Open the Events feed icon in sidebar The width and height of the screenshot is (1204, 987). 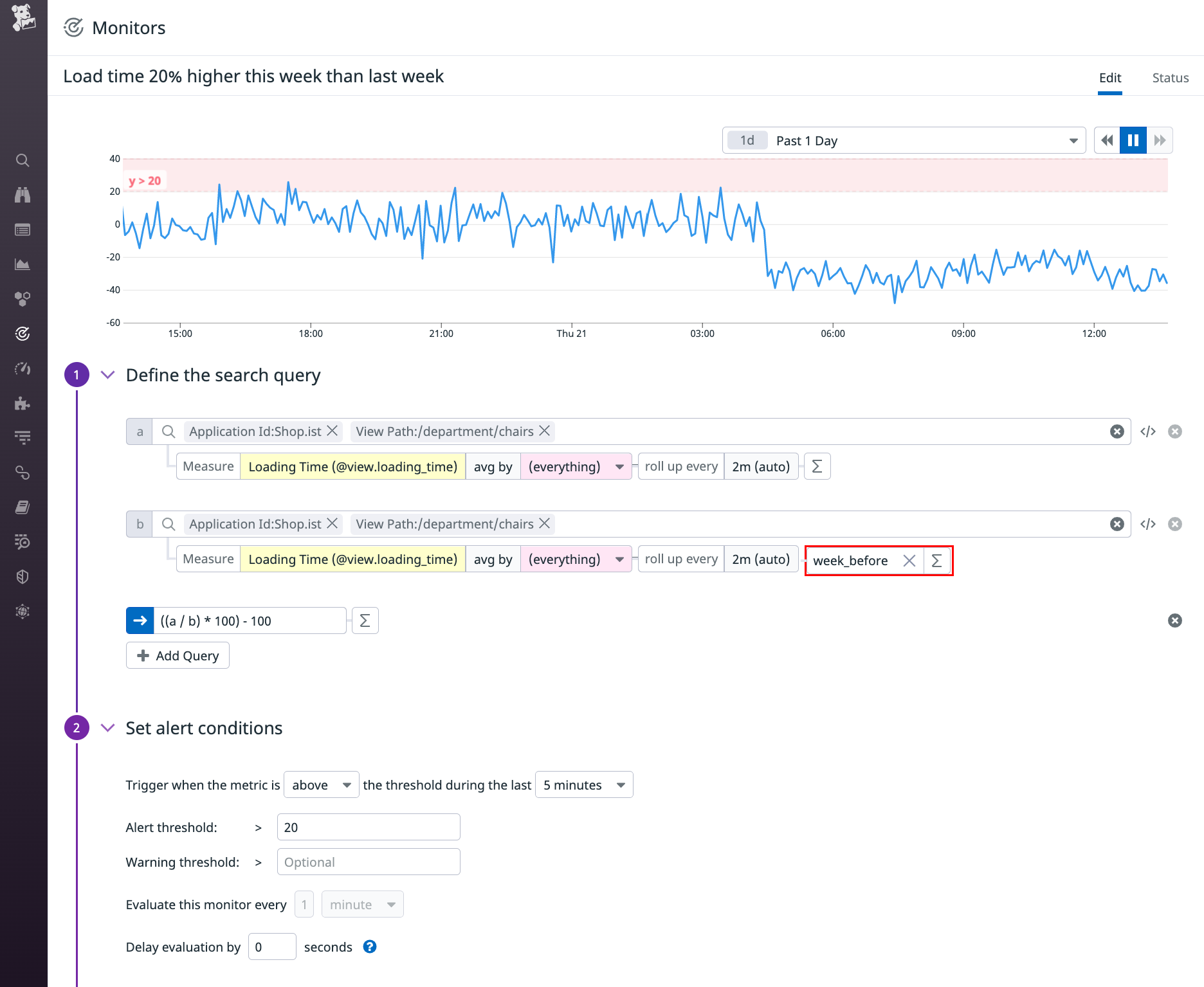pyautogui.click(x=23, y=230)
